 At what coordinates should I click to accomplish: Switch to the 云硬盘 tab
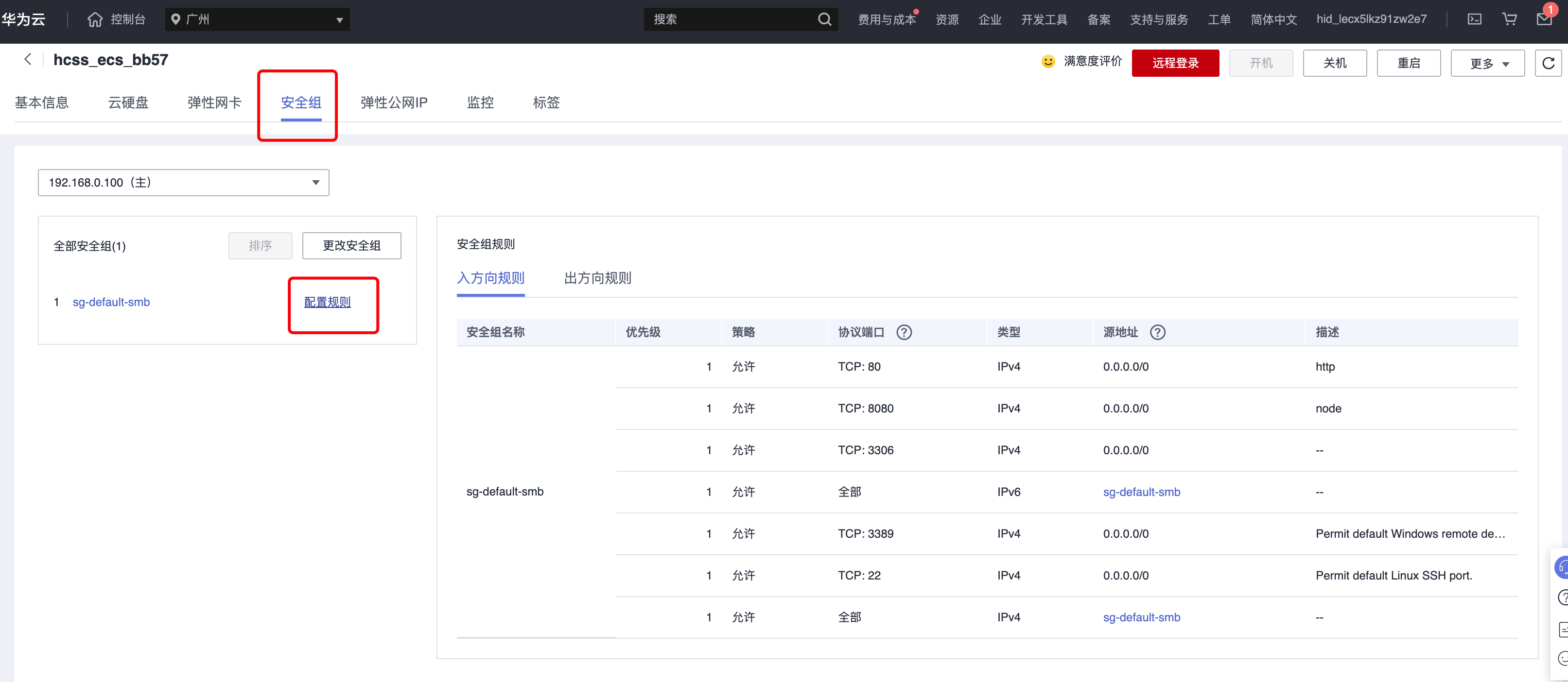[x=128, y=103]
